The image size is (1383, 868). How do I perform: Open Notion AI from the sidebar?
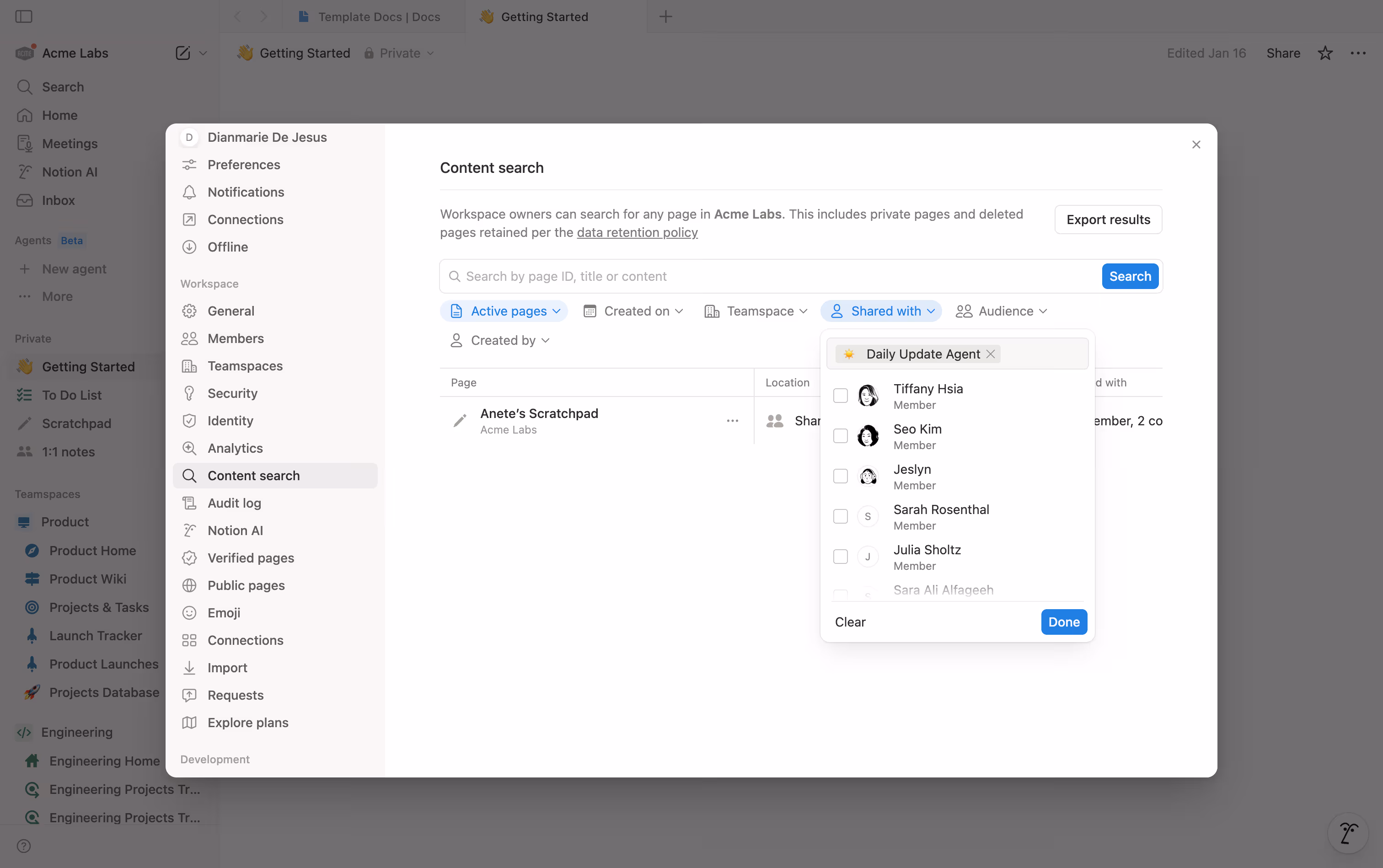click(x=70, y=171)
